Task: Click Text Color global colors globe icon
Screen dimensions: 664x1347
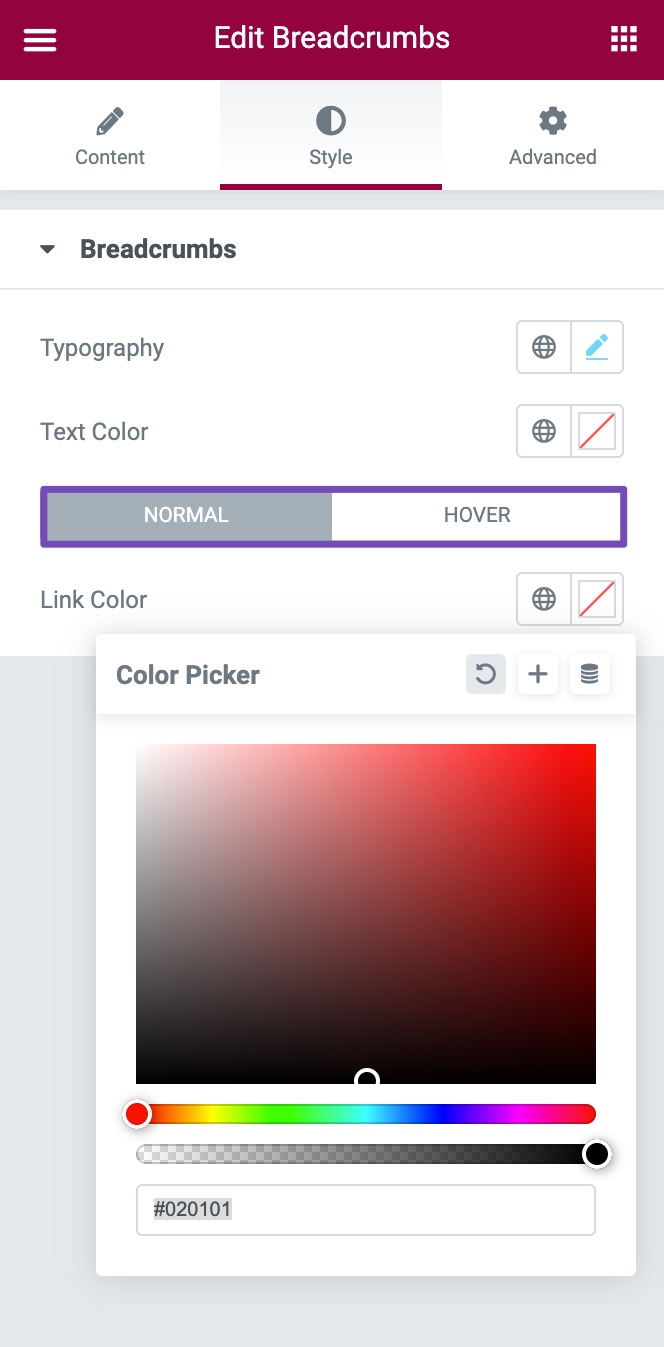Action: pos(544,431)
